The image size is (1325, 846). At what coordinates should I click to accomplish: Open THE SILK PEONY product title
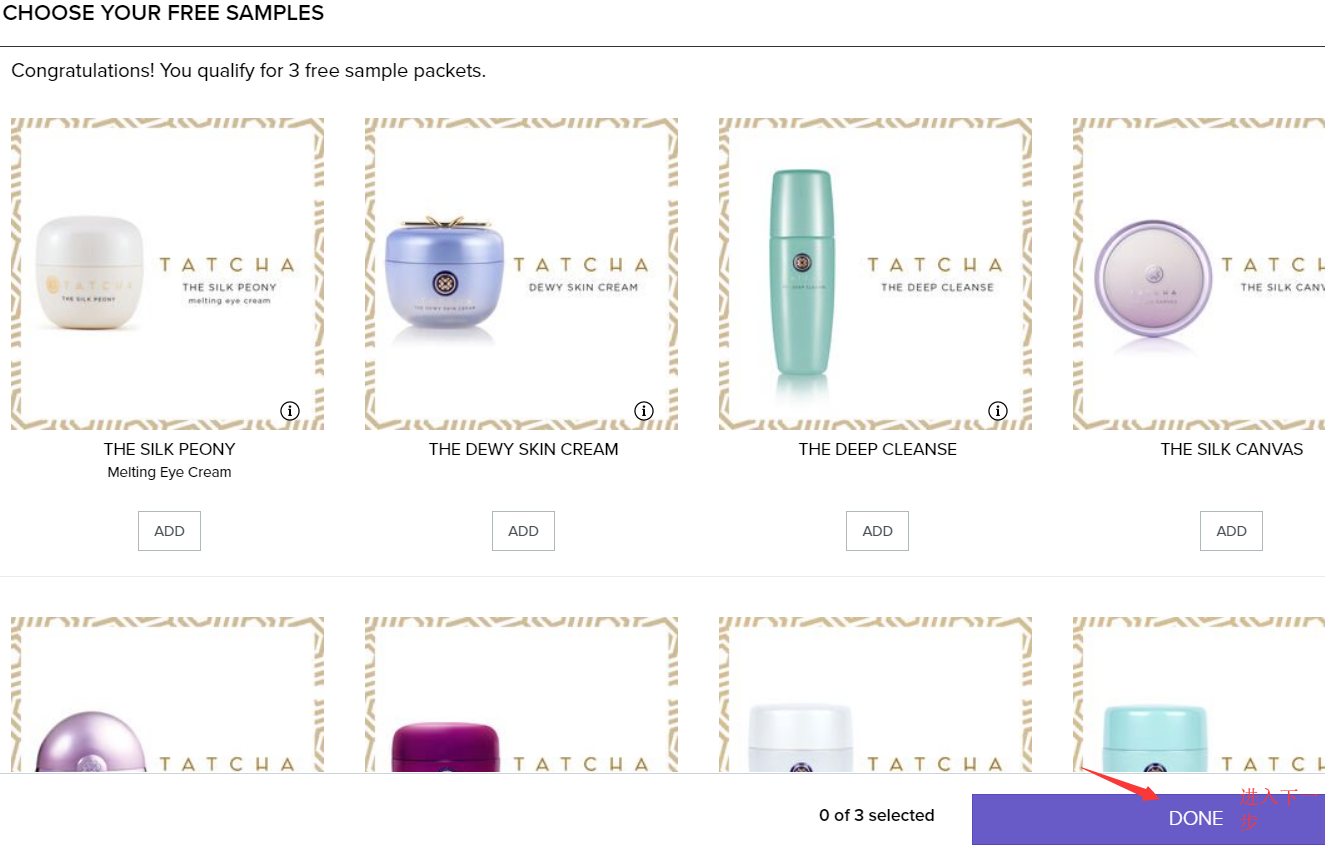(x=169, y=449)
